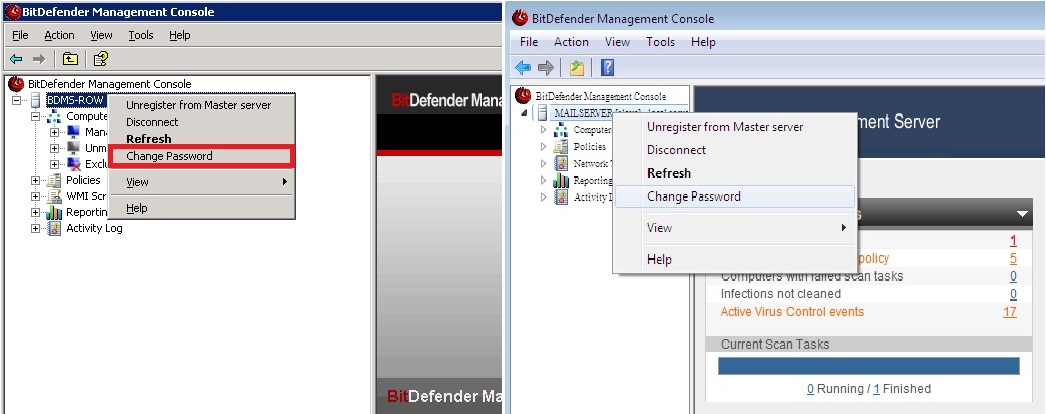Expand Reporting node in left tree
The width and height of the screenshot is (1046, 414).
coord(35,213)
